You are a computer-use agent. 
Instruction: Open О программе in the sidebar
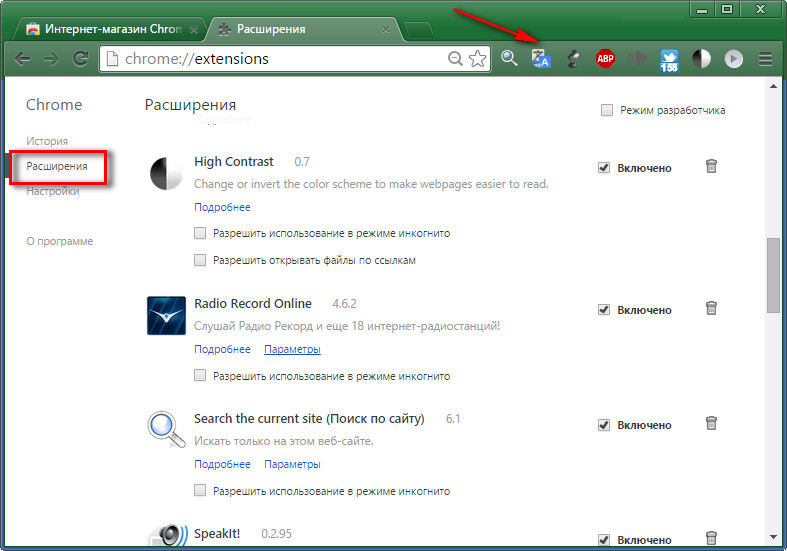[x=60, y=241]
